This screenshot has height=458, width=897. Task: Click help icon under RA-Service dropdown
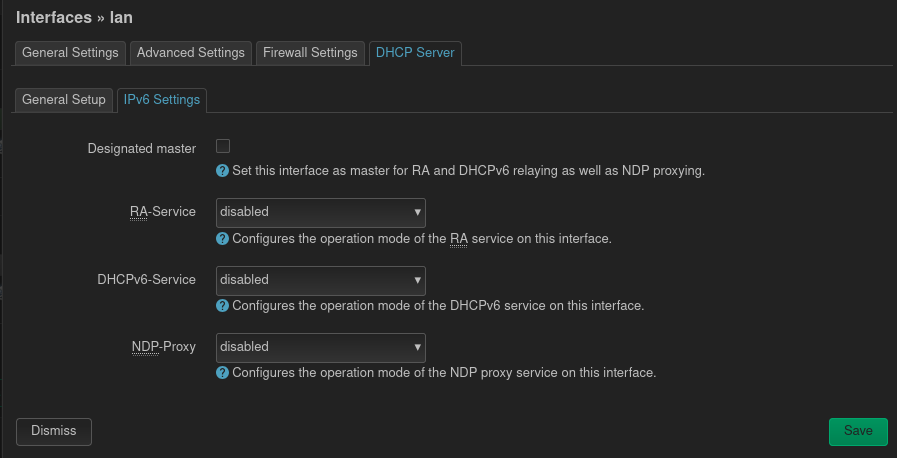point(223,238)
